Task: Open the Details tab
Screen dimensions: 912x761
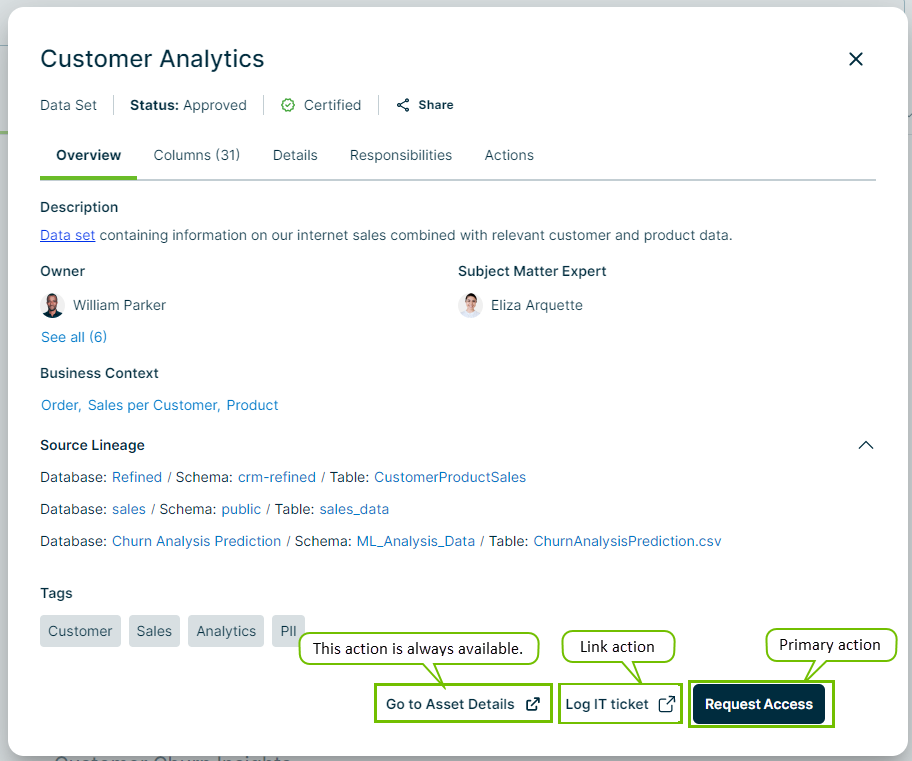Action: [x=295, y=155]
